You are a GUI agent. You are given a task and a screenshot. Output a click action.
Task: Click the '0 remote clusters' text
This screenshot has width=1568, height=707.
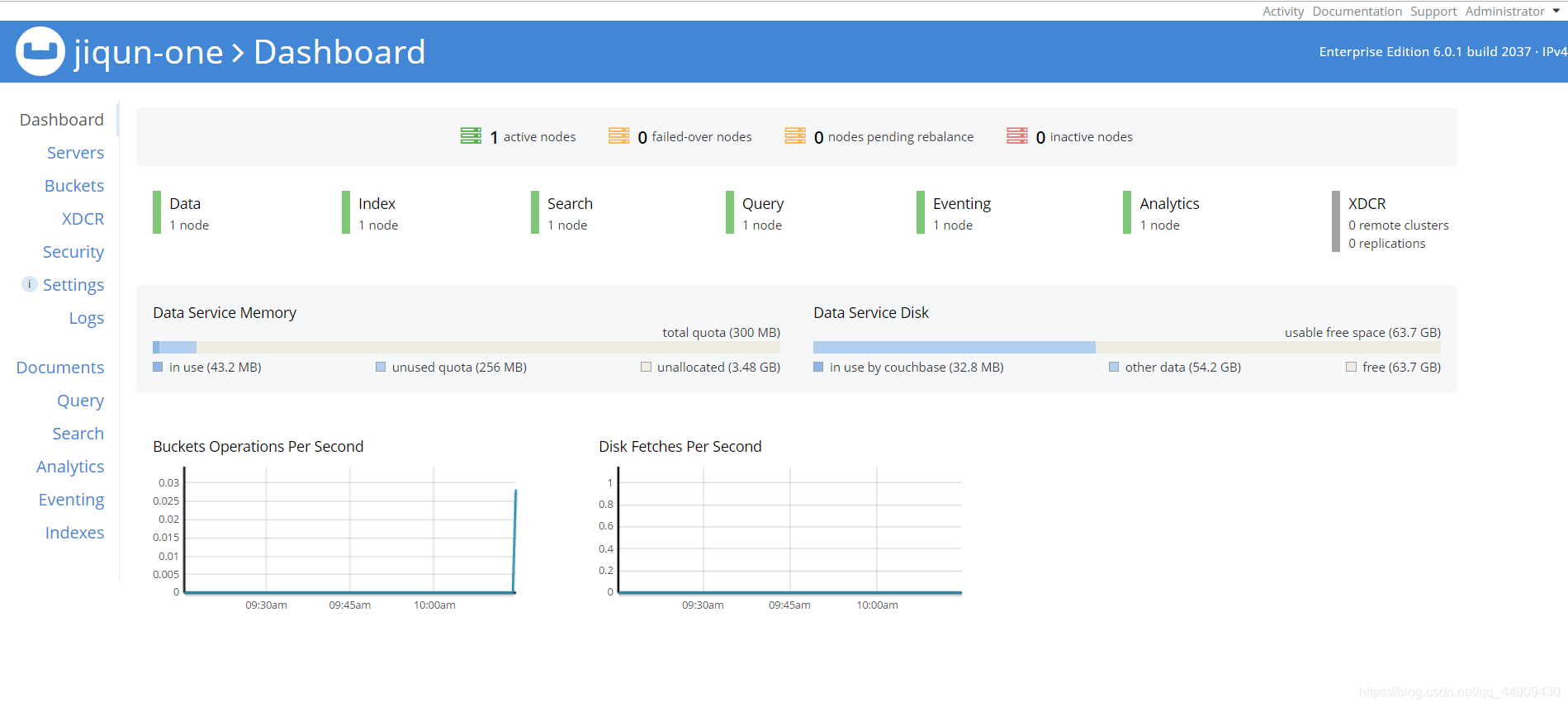1399,225
